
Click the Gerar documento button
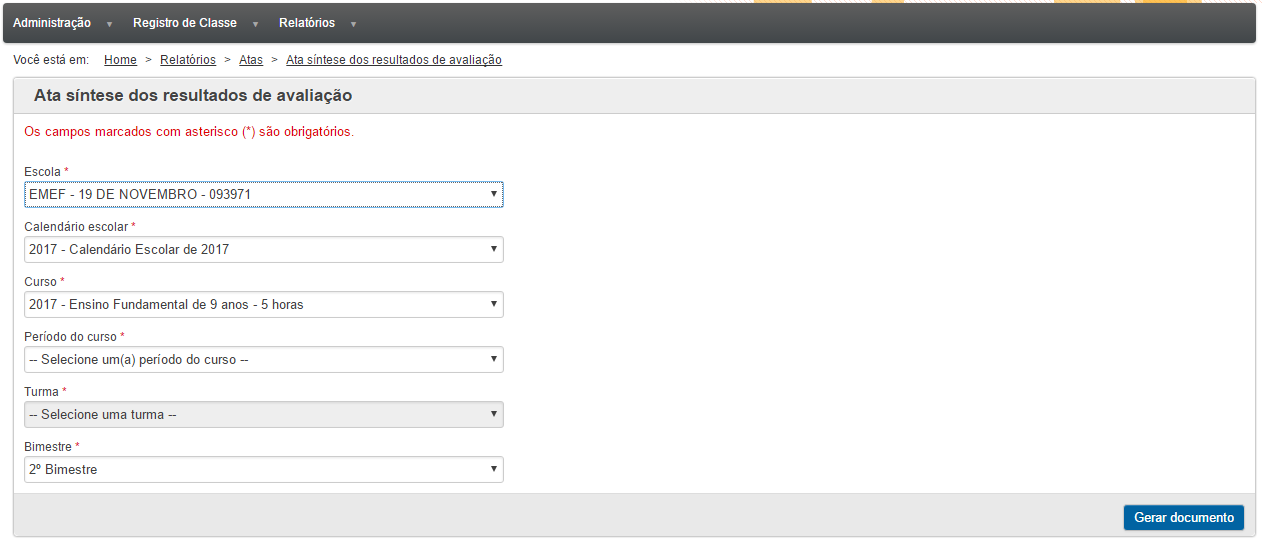pyautogui.click(x=1184, y=518)
